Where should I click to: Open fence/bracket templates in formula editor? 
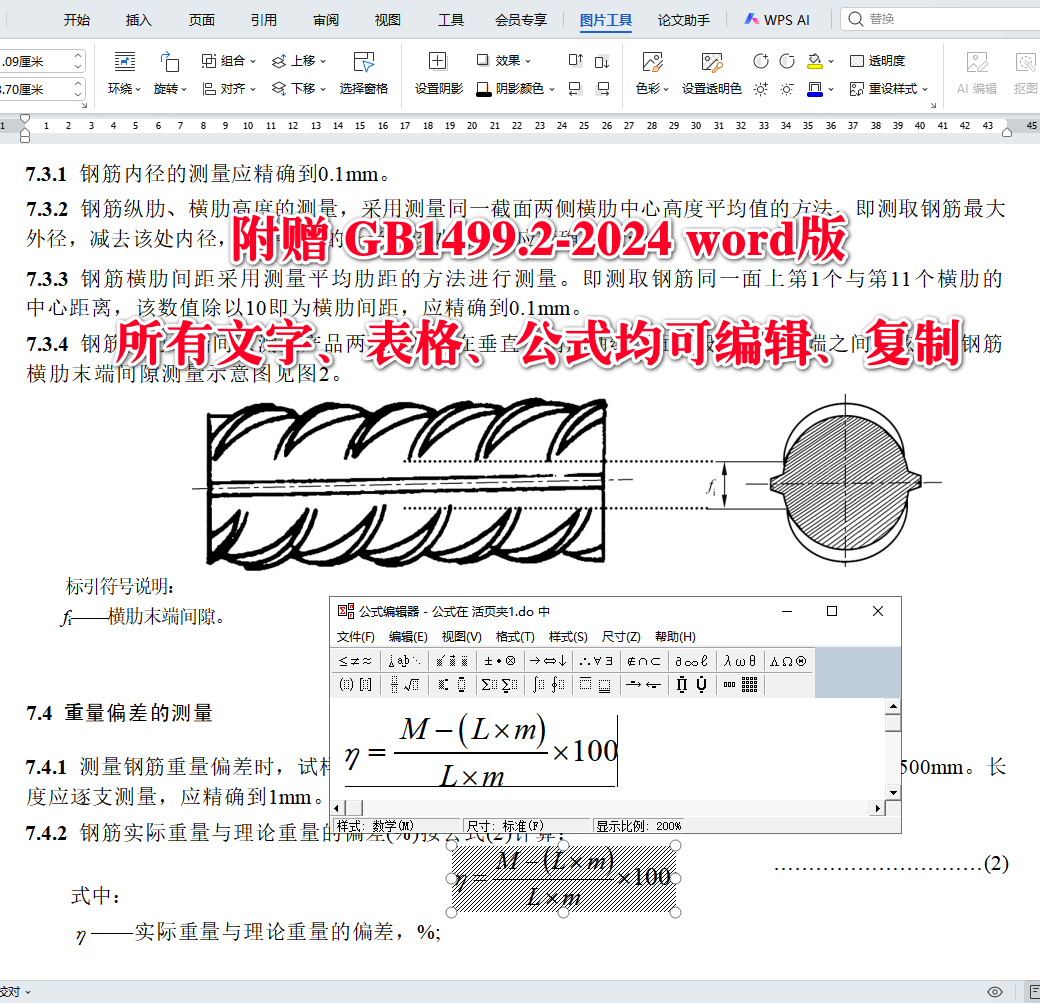[x=356, y=685]
